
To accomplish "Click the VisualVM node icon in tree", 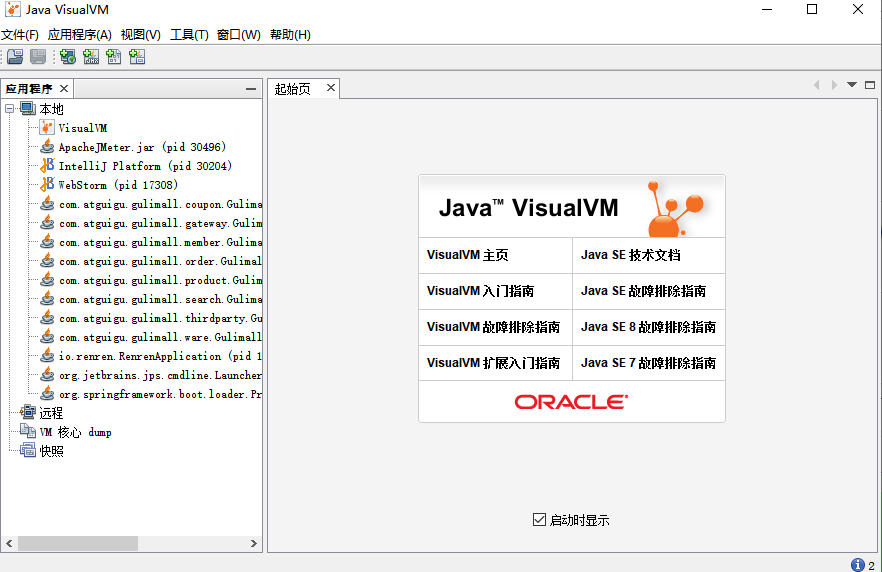I will tap(47, 128).
